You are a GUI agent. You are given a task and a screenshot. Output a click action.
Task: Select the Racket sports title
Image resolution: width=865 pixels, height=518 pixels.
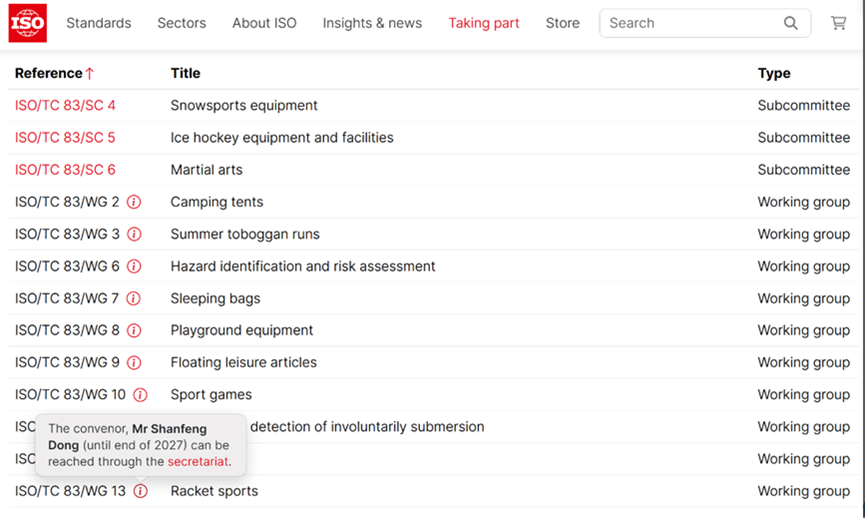[x=214, y=491]
